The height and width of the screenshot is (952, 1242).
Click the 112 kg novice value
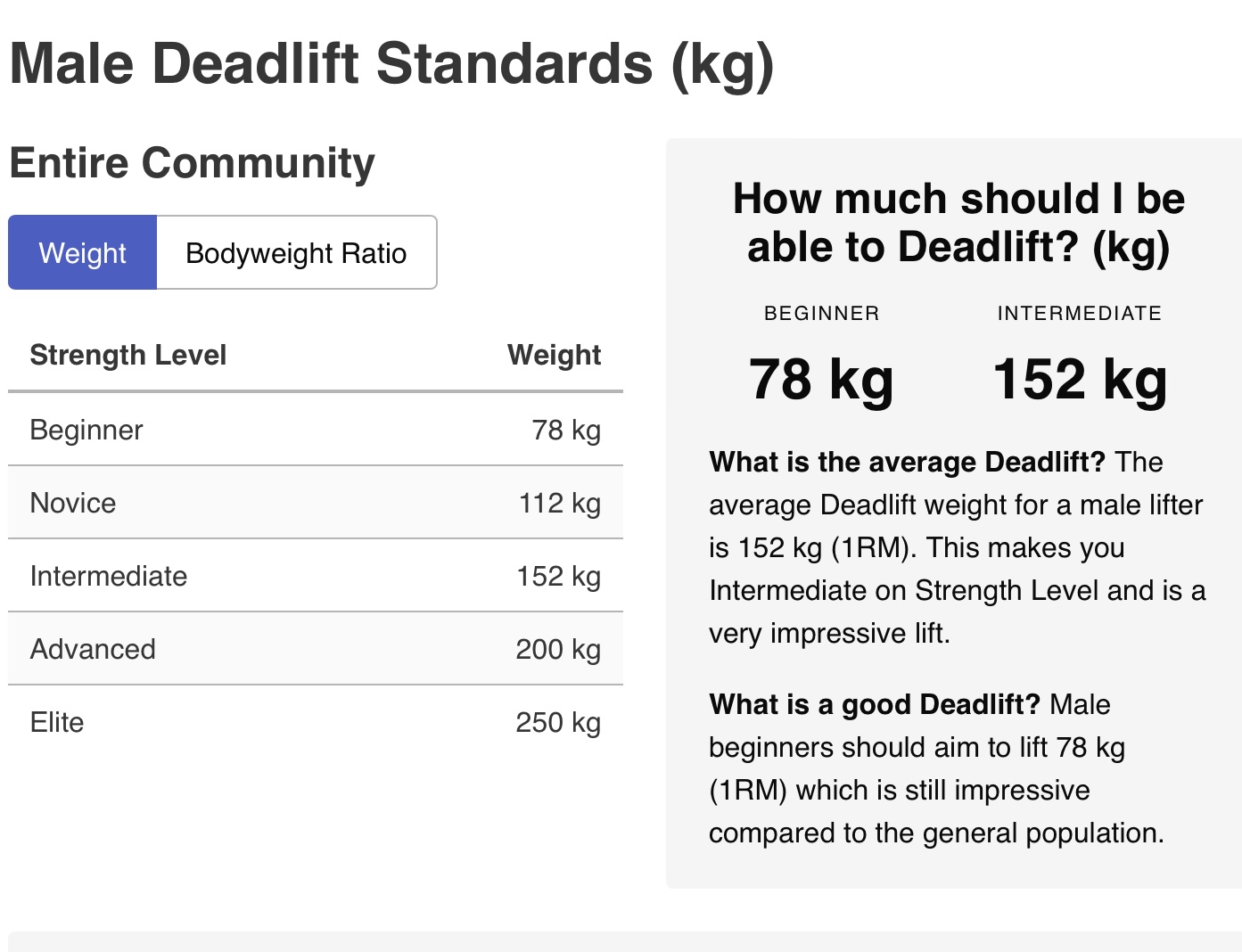(560, 504)
